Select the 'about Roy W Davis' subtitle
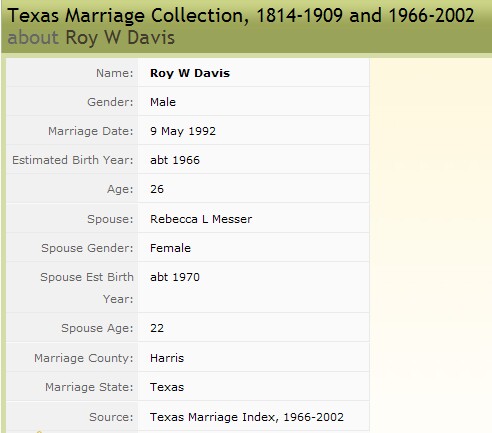The image size is (492, 433). [x=91, y=38]
